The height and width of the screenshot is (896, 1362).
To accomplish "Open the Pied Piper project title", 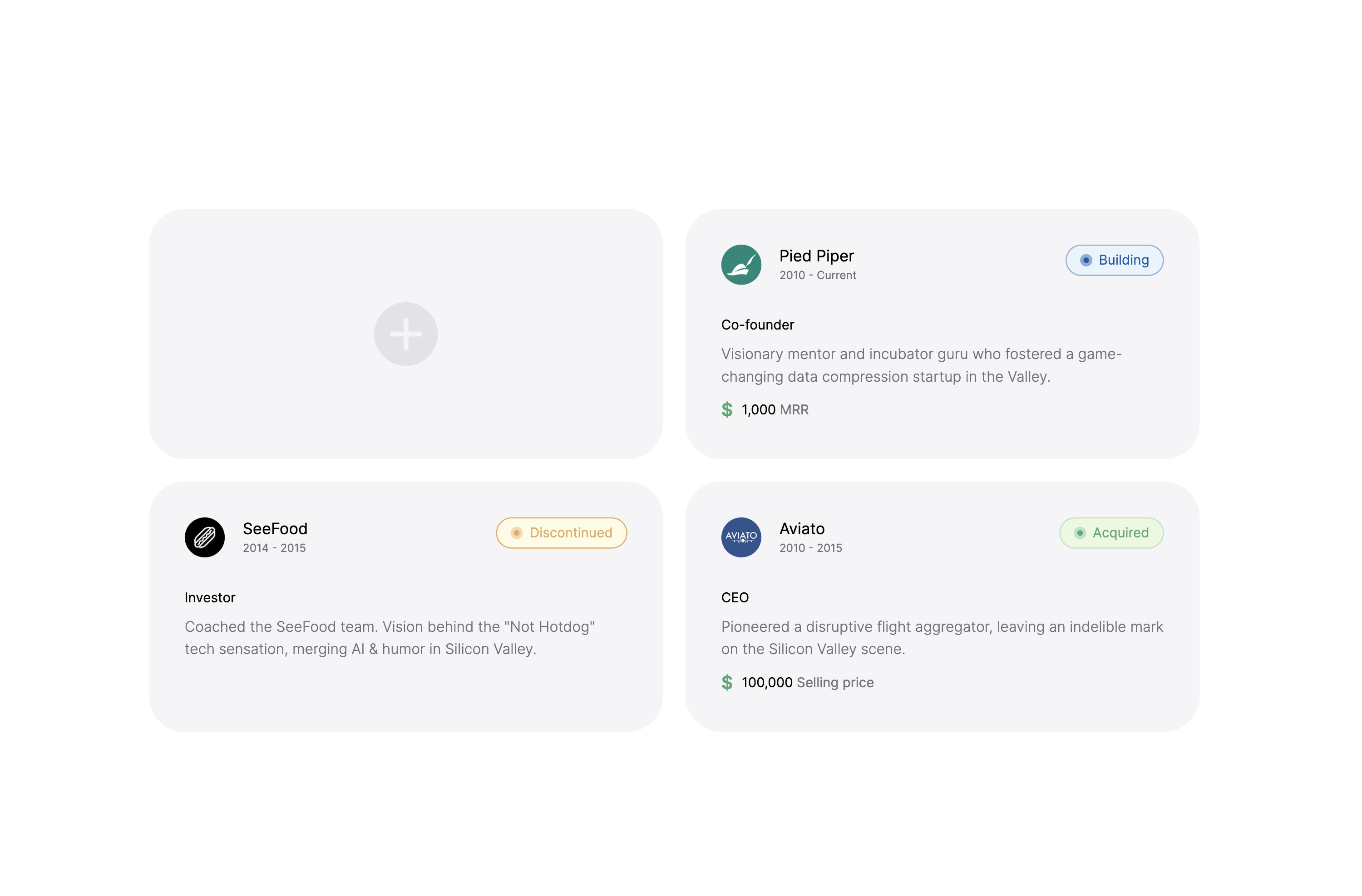I will coord(816,256).
